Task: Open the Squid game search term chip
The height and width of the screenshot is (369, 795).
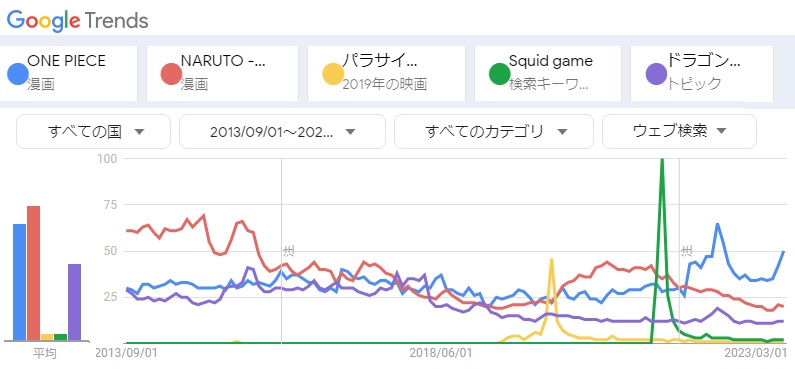Action: pos(548,73)
